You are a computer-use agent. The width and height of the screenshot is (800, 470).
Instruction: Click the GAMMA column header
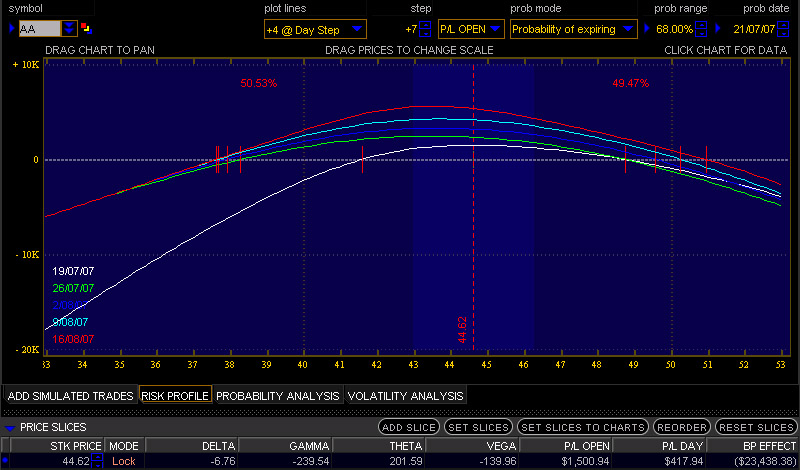pos(285,446)
